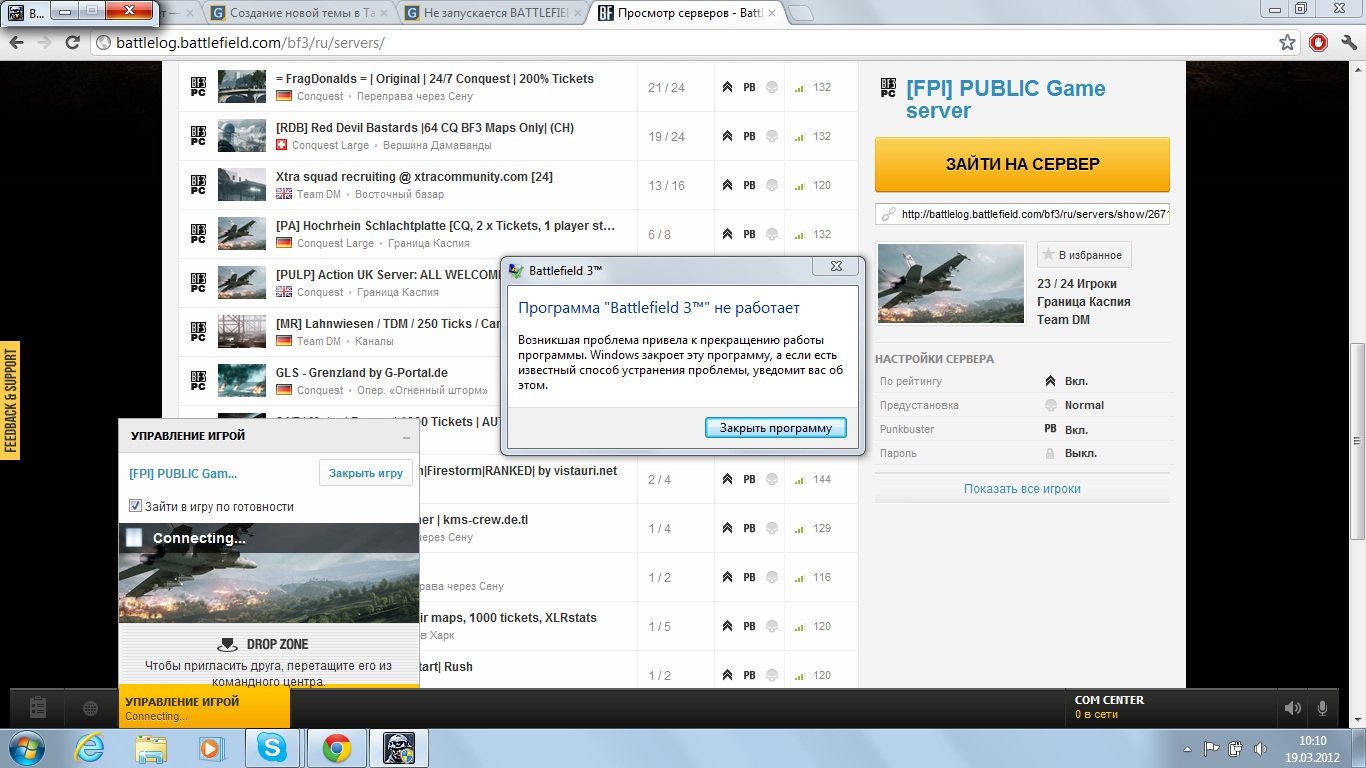Image resolution: width=1366 pixels, height=768 pixels.
Task: Switch to Google Chrome on the taskbar
Action: pyautogui.click(x=336, y=748)
